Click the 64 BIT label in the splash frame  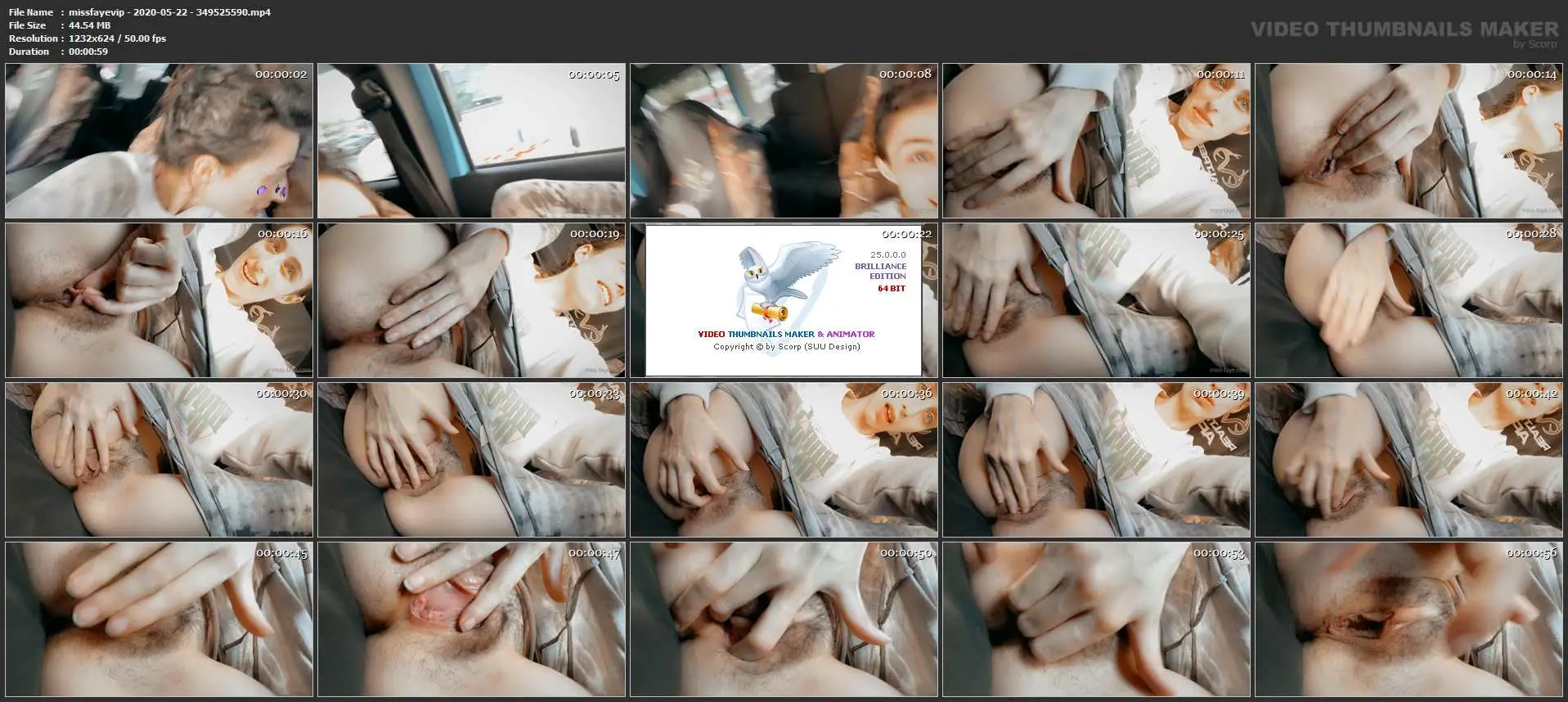891,289
